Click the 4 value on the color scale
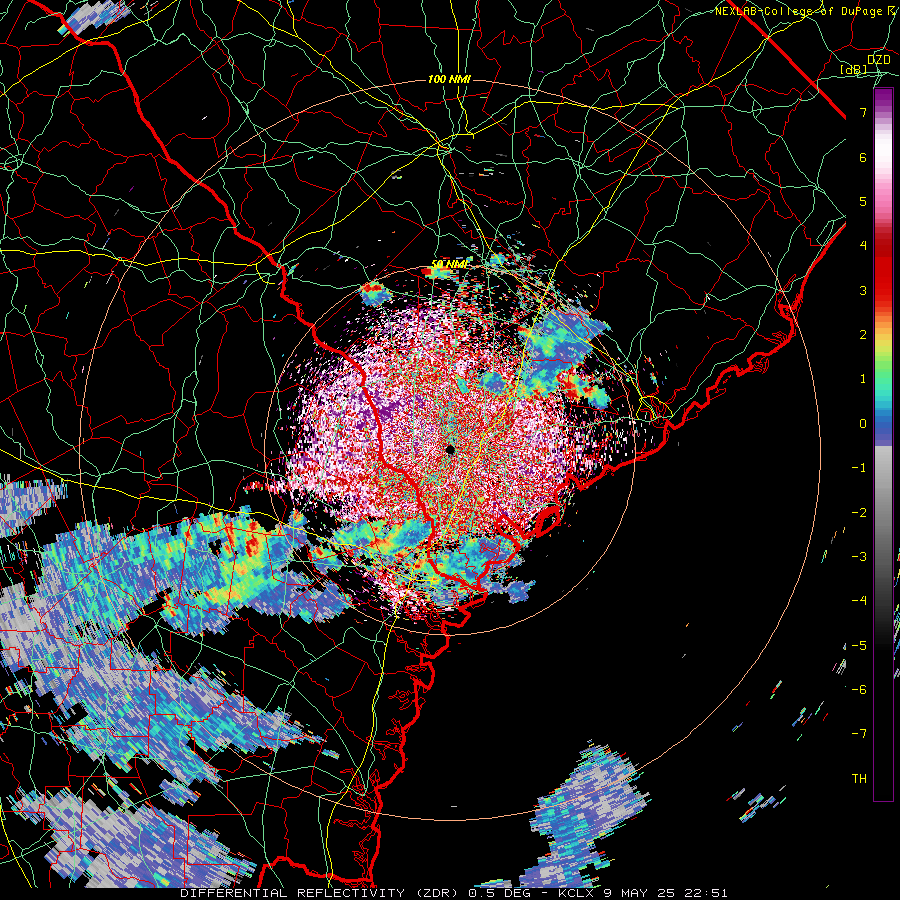Image resolution: width=900 pixels, height=900 pixels. [x=863, y=246]
